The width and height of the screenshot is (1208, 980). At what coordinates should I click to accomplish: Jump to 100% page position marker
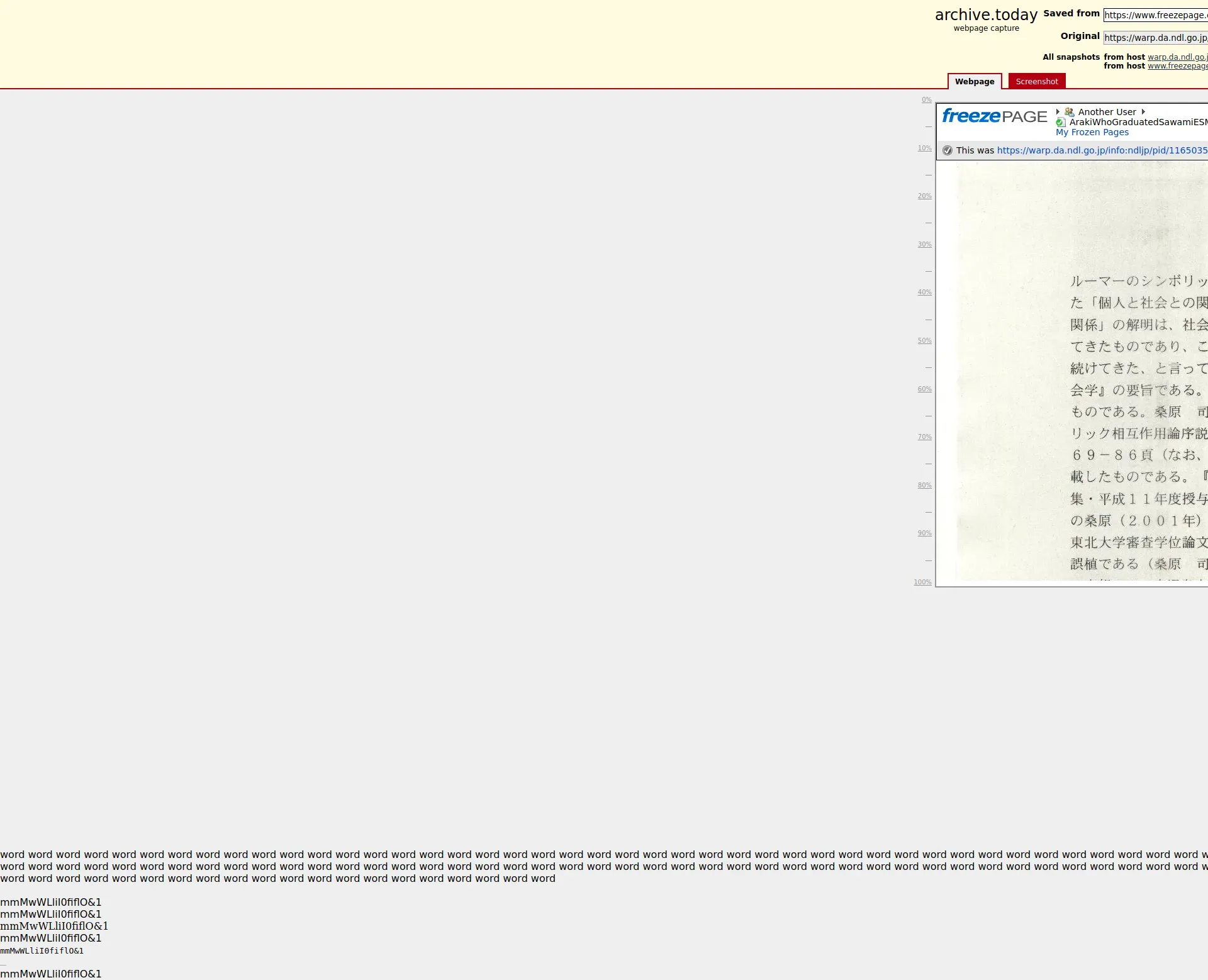(922, 582)
